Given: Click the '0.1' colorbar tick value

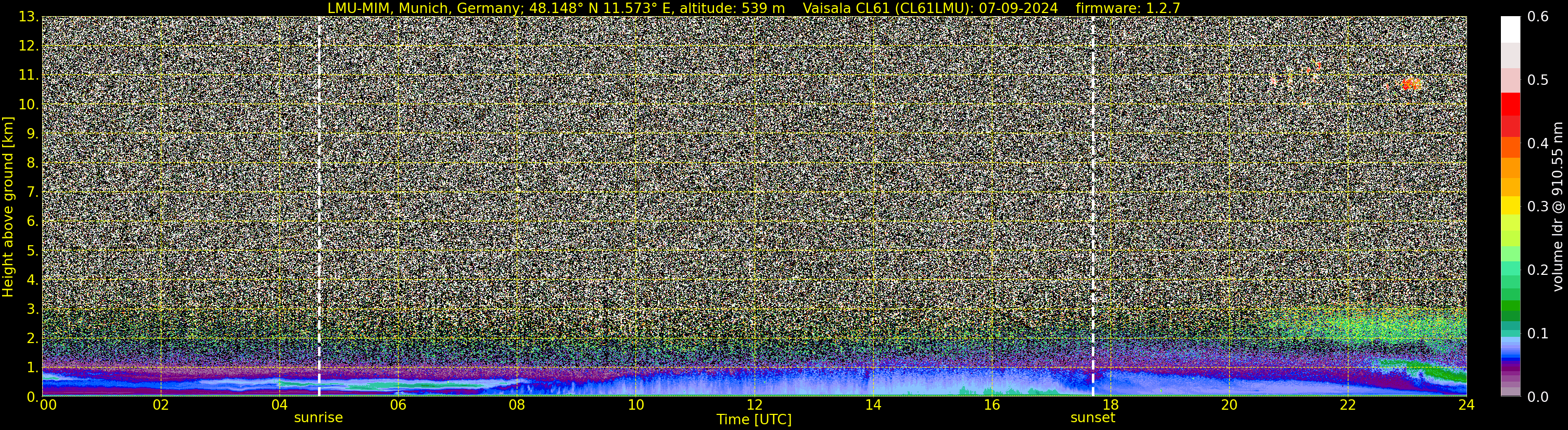Looking at the screenshot, I should (x=1538, y=333).
